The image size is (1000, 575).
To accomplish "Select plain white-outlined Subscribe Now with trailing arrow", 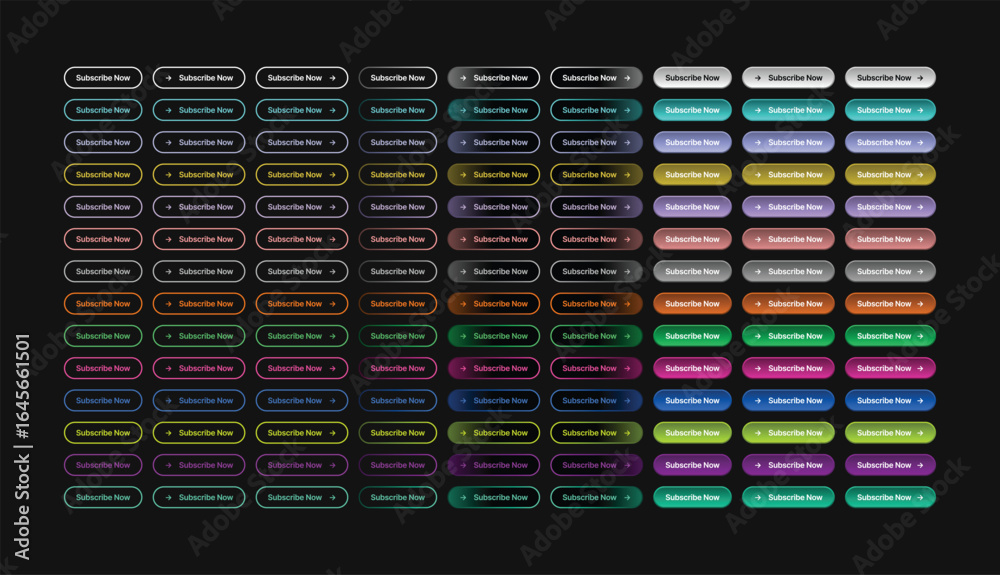I will click(302, 78).
